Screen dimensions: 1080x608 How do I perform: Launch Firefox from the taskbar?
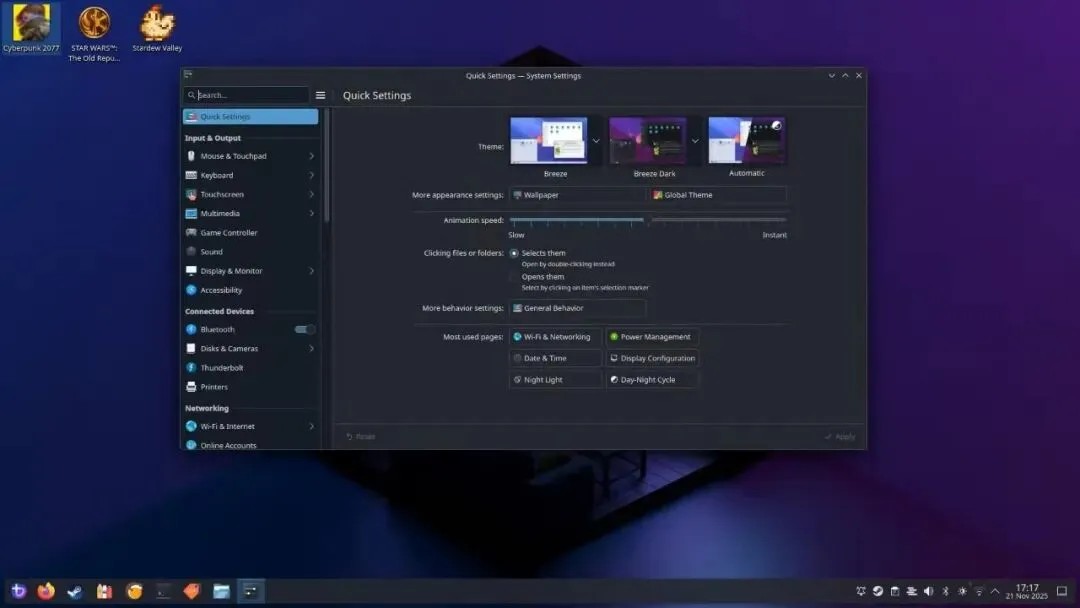point(46,591)
